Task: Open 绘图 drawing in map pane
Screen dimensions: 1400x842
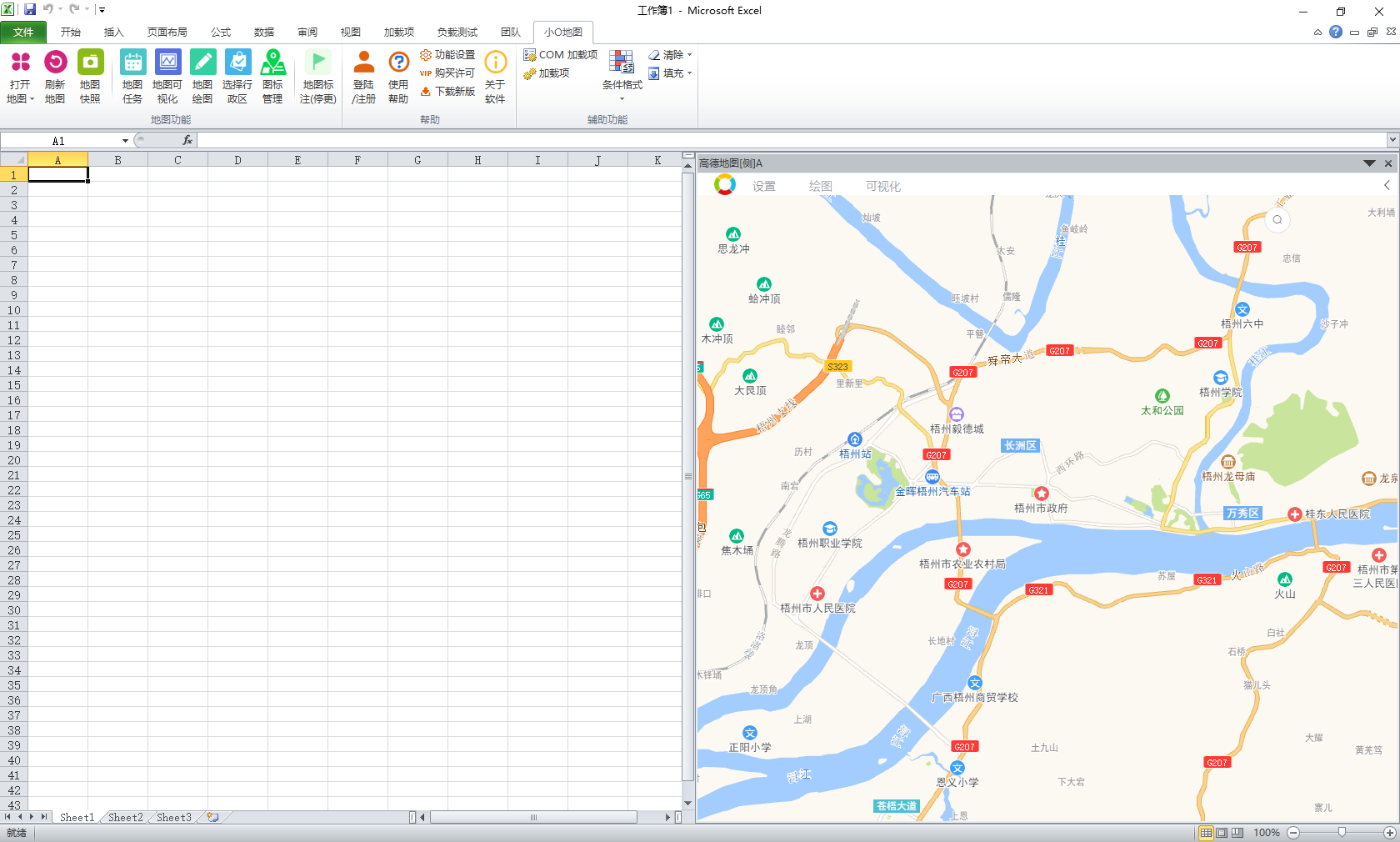Action: (x=821, y=187)
